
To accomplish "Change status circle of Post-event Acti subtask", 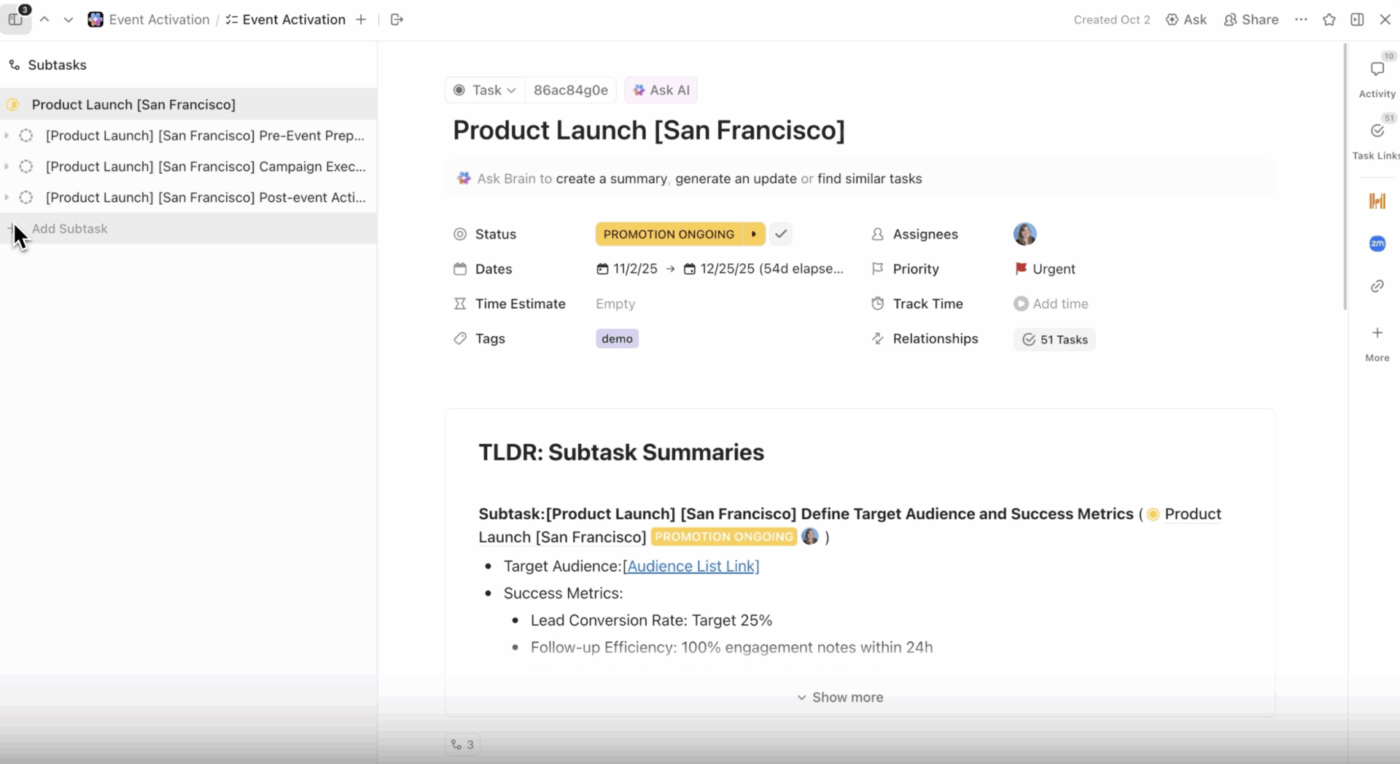I will pos(26,198).
